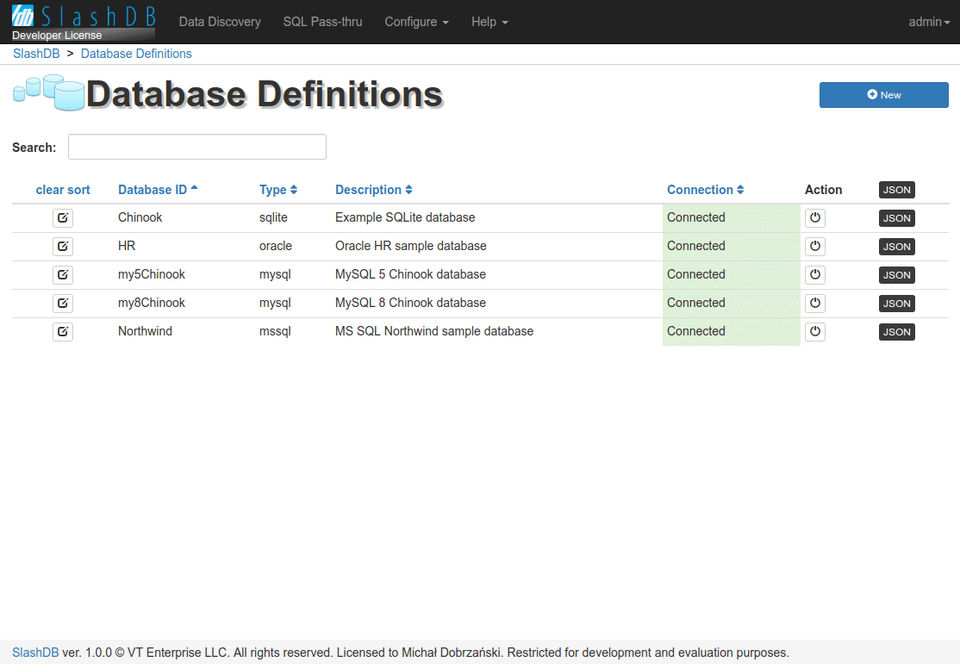Image resolution: width=960 pixels, height=664 pixels.
Task: View JSON for my5Chinook database
Action: (x=897, y=275)
